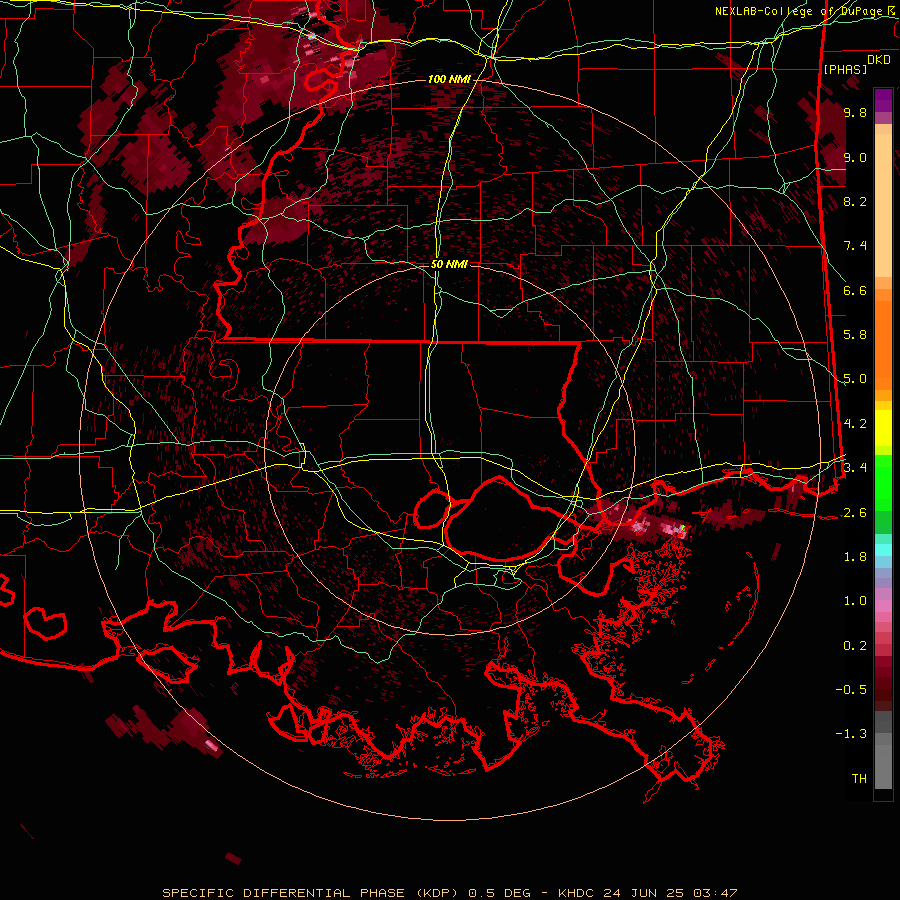Click the TH threshold label on scale
Image resolution: width=900 pixels, height=900 pixels.
pyautogui.click(x=859, y=779)
